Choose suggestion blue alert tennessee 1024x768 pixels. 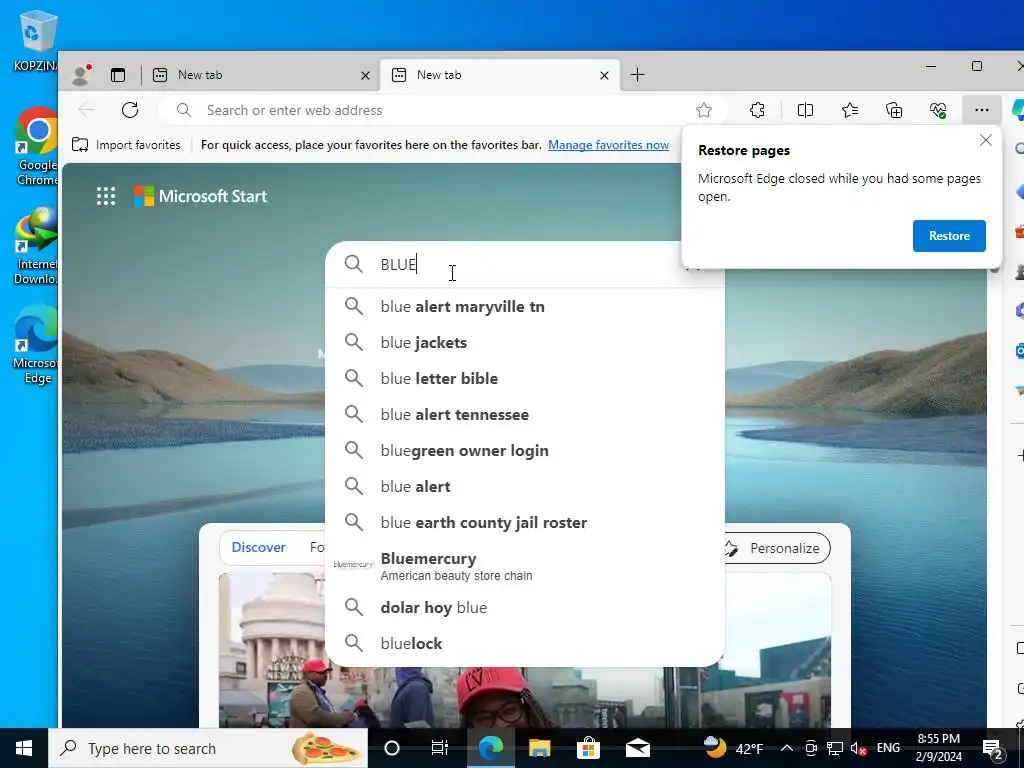pos(524,414)
